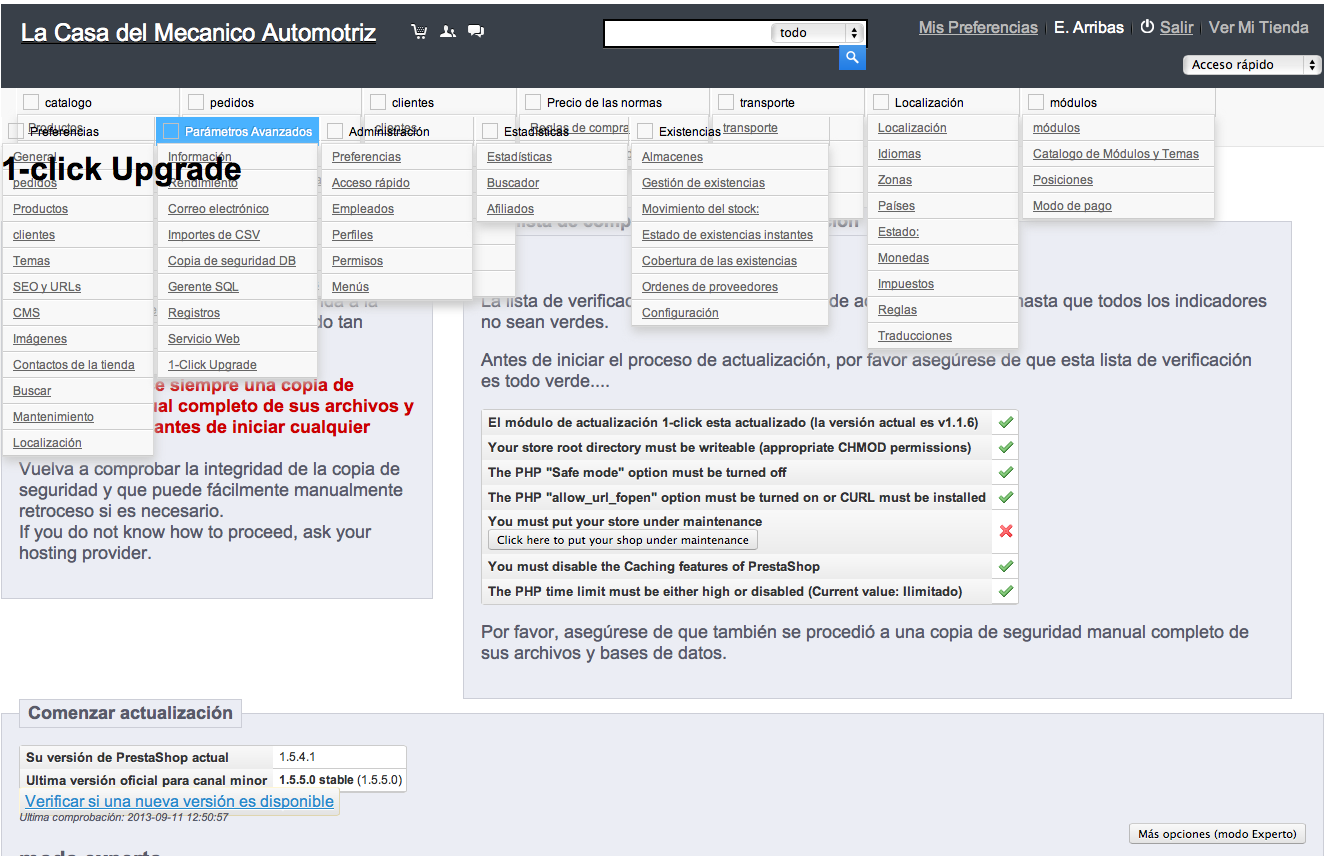Screen dimensions: 1327x856
Task: Click the red X maintenance status icon
Action: (1006, 531)
